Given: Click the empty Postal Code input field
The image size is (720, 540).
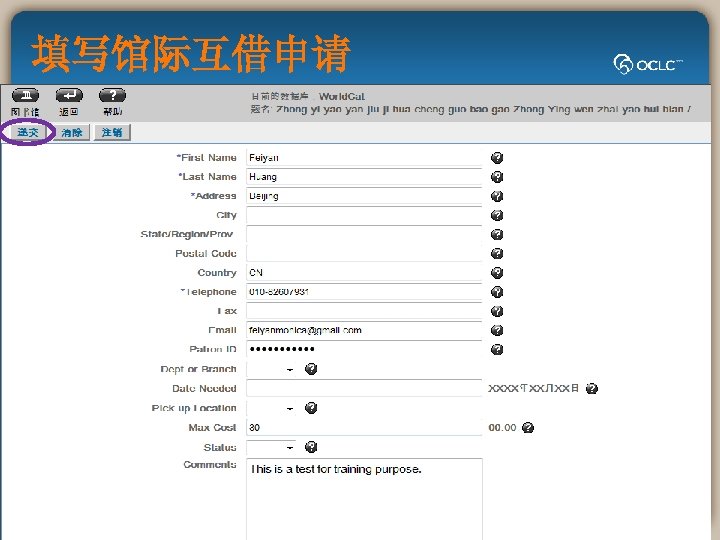Looking at the screenshot, I should tap(364, 253).
